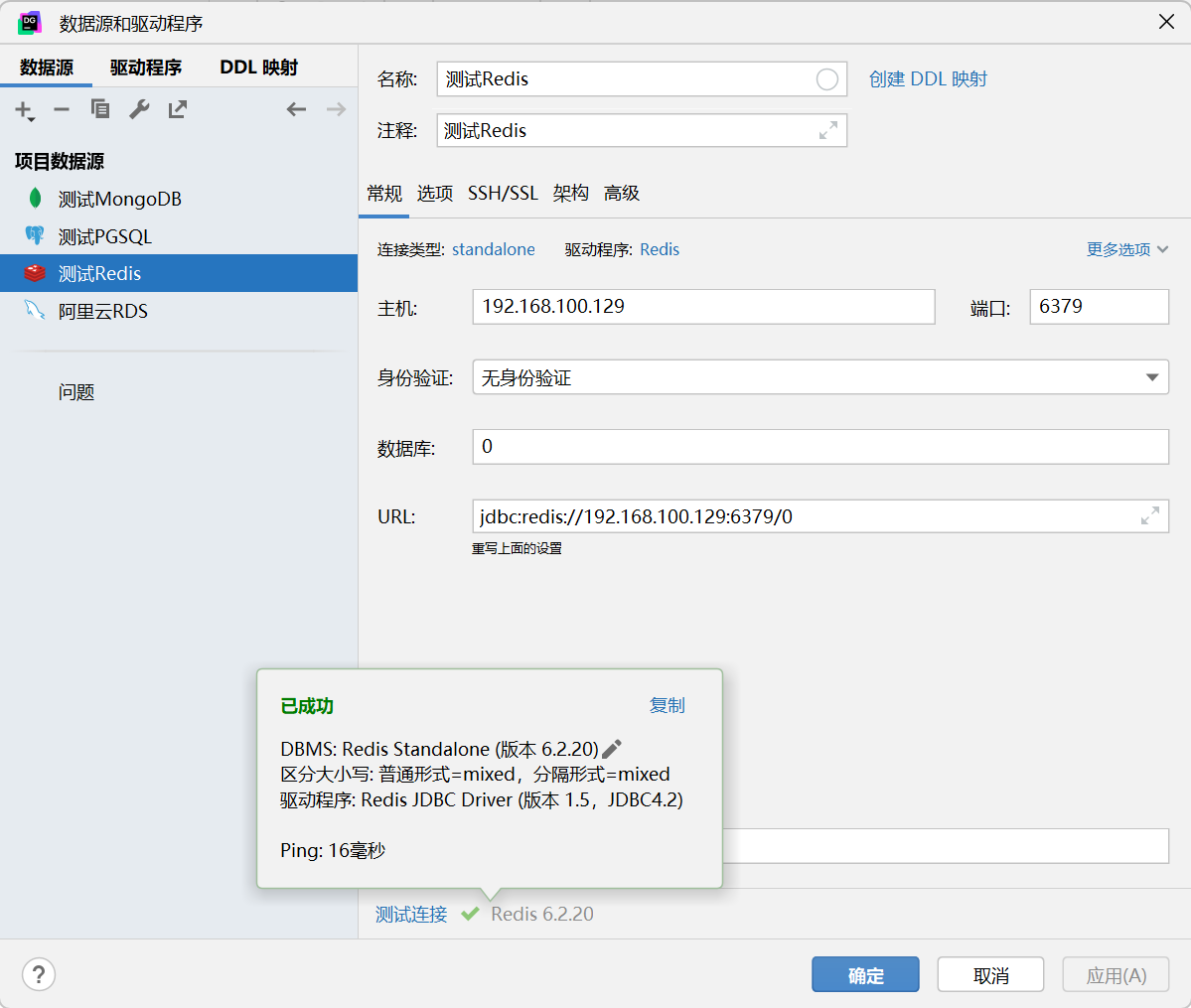1191x1008 pixels.
Task: Select the 测试MongoDB data source
Action: pos(179,199)
